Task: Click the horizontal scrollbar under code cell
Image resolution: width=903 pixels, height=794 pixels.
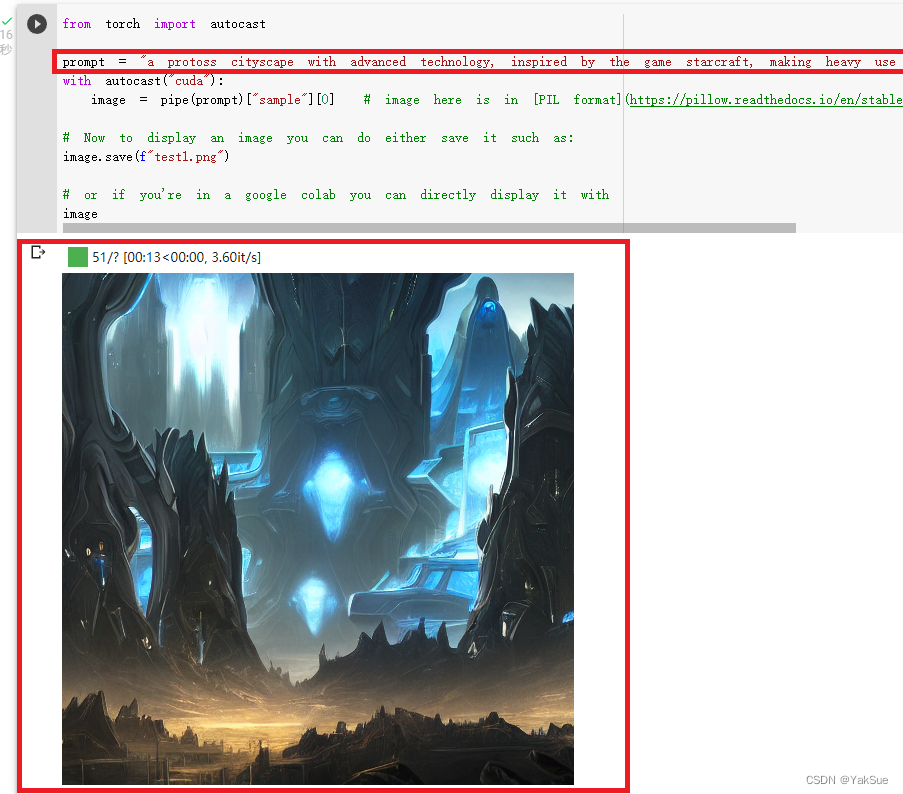Action: click(x=429, y=228)
